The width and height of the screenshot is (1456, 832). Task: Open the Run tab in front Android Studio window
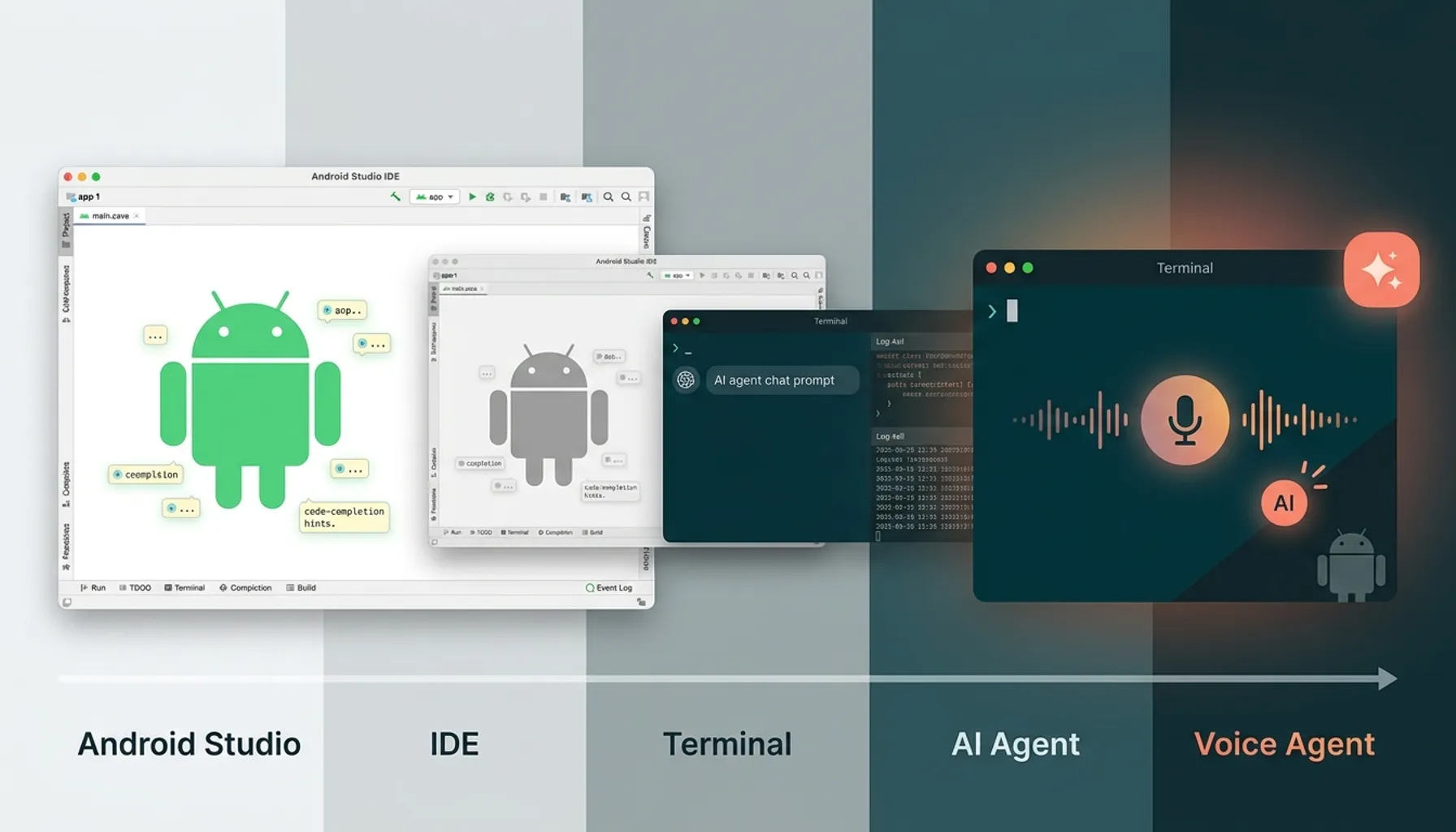[x=93, y=587]
